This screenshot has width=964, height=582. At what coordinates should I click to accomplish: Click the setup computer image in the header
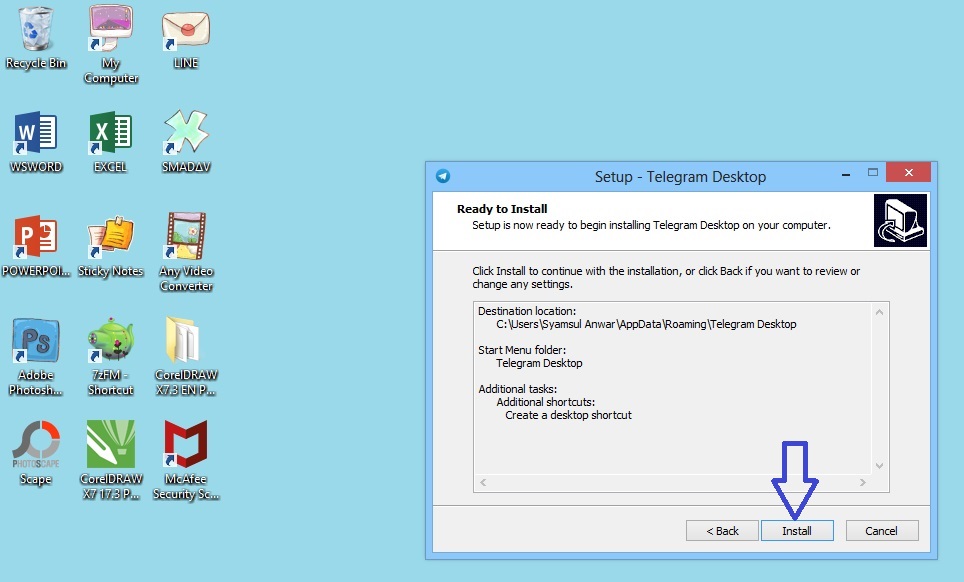point(900,221)
